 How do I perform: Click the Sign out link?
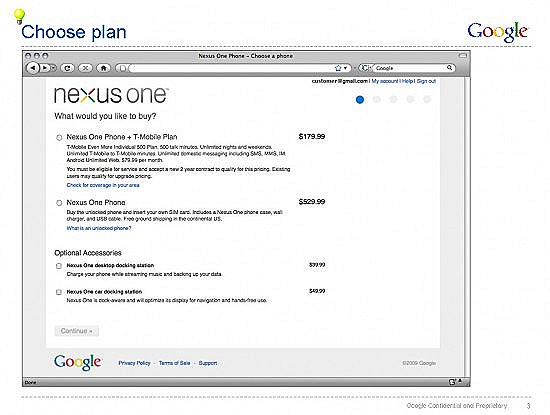coord(426,81)
